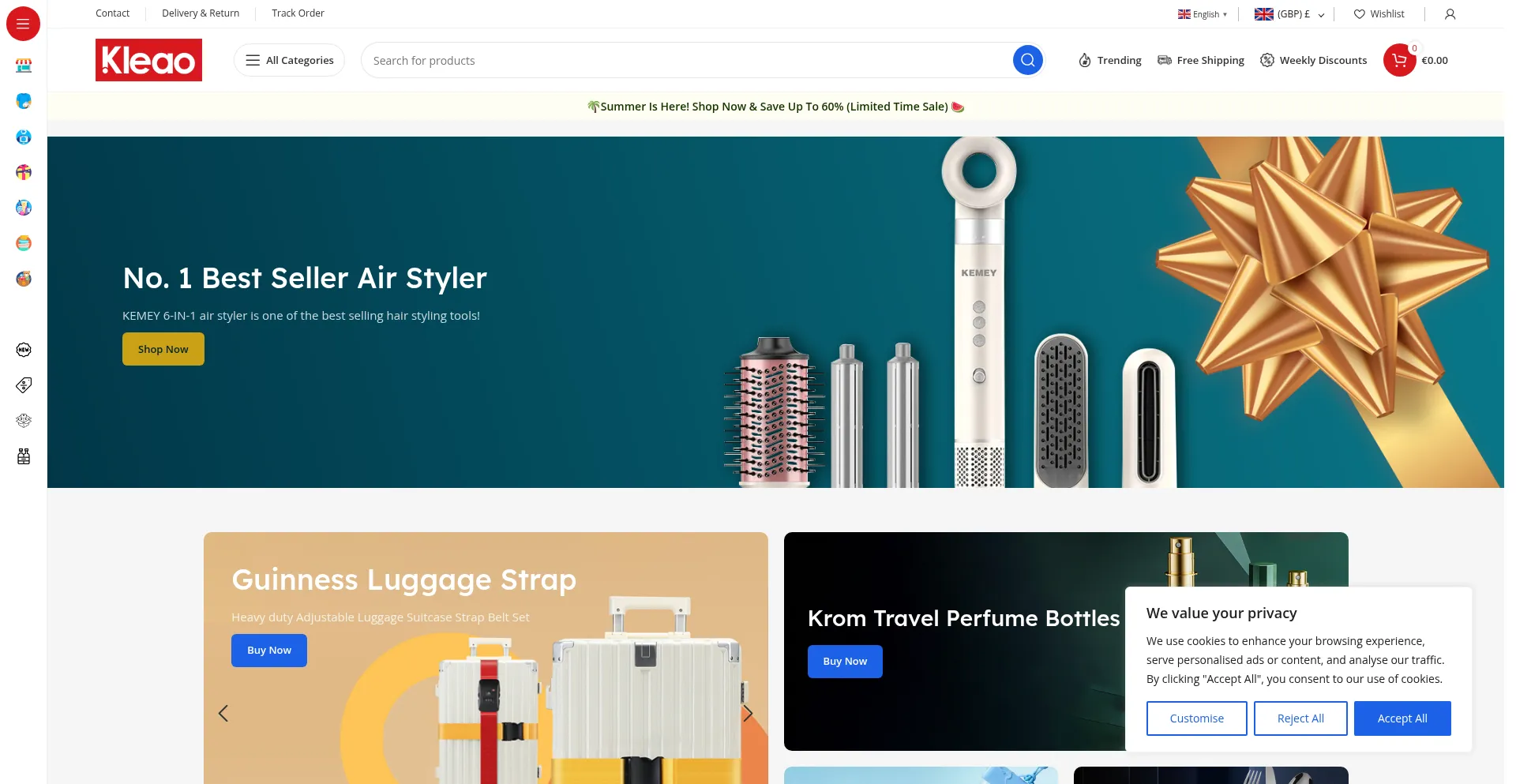Accept all cookies

(1402, 718)
